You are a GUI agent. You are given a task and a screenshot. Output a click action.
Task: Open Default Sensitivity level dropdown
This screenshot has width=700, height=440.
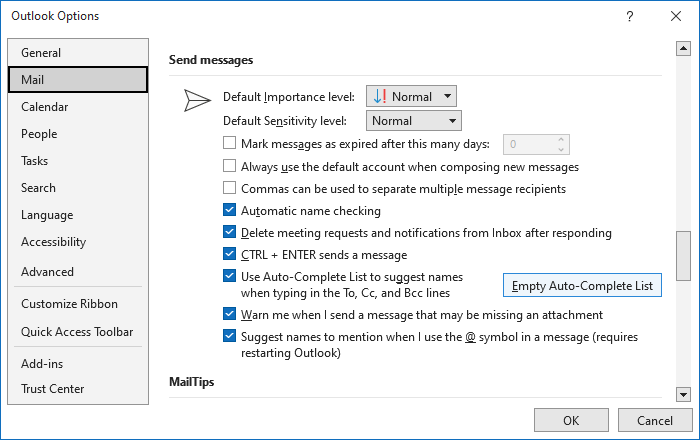coord(414,121)
